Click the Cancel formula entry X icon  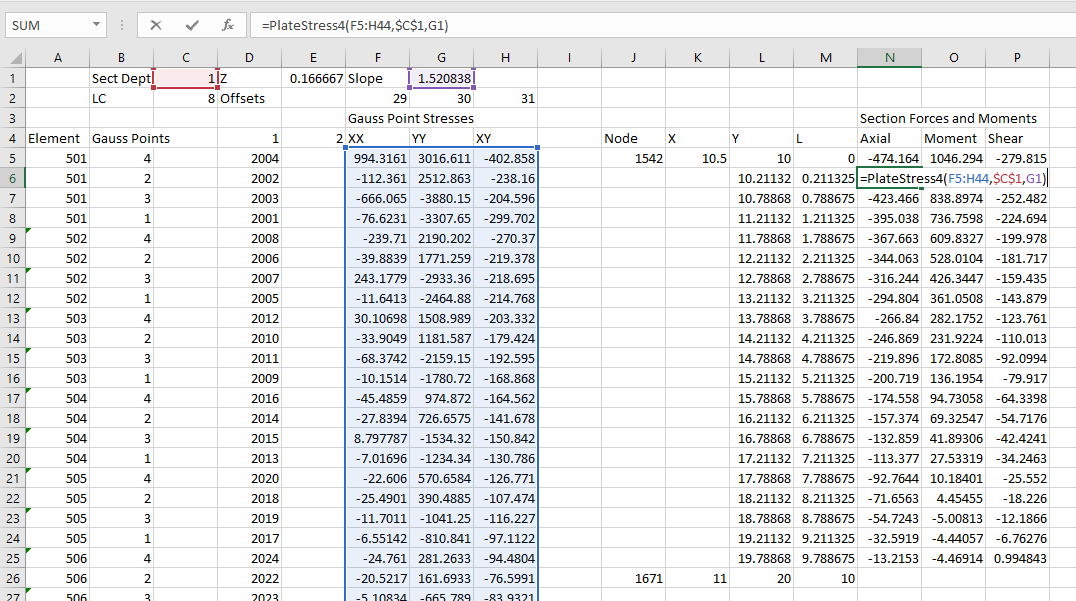point(156,25)
